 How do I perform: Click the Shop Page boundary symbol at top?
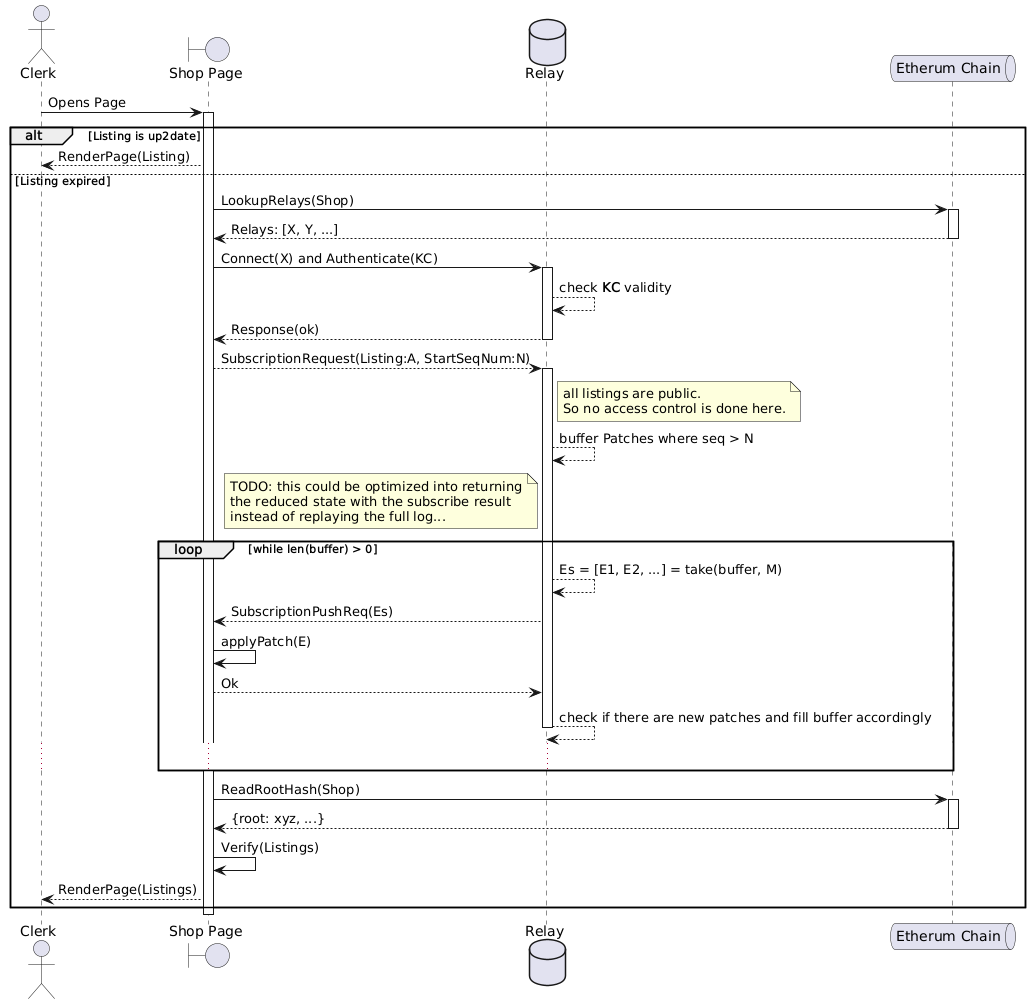click(209, 49)
